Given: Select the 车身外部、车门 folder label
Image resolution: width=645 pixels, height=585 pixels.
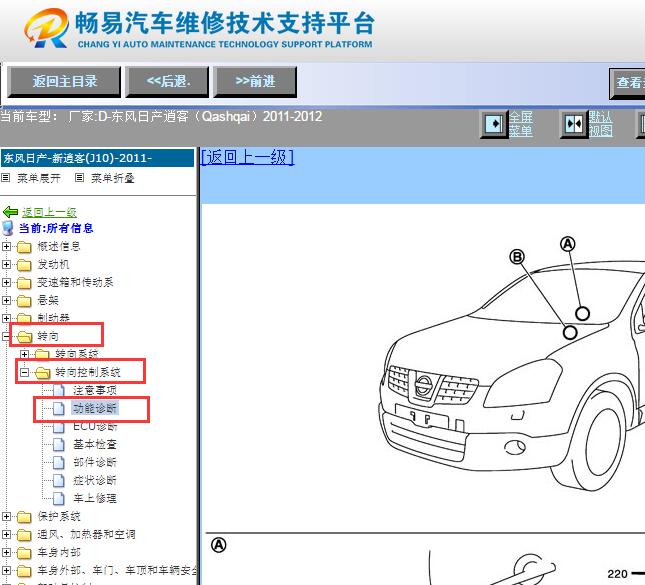Looking at the screenshot, I should pyautogui.click(x=117, y=571).
